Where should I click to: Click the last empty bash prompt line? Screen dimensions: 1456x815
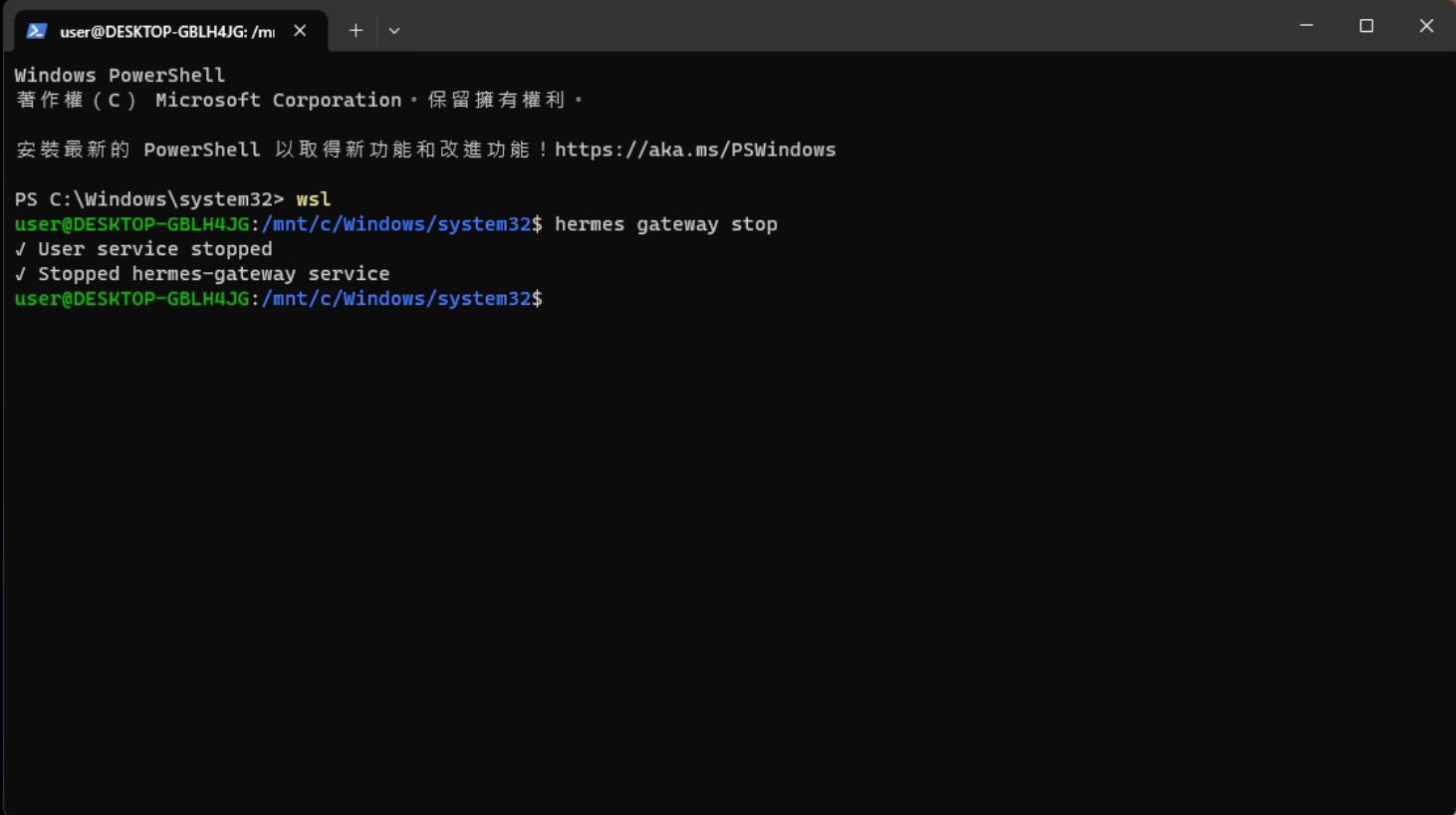click(279, 299)
